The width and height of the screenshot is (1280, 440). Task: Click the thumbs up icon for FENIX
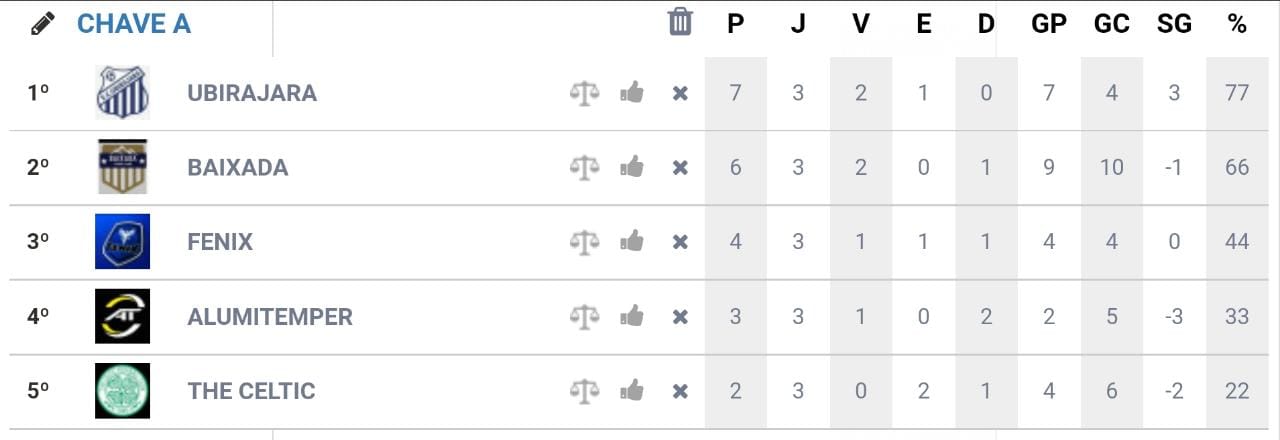[x=631, y=242]
